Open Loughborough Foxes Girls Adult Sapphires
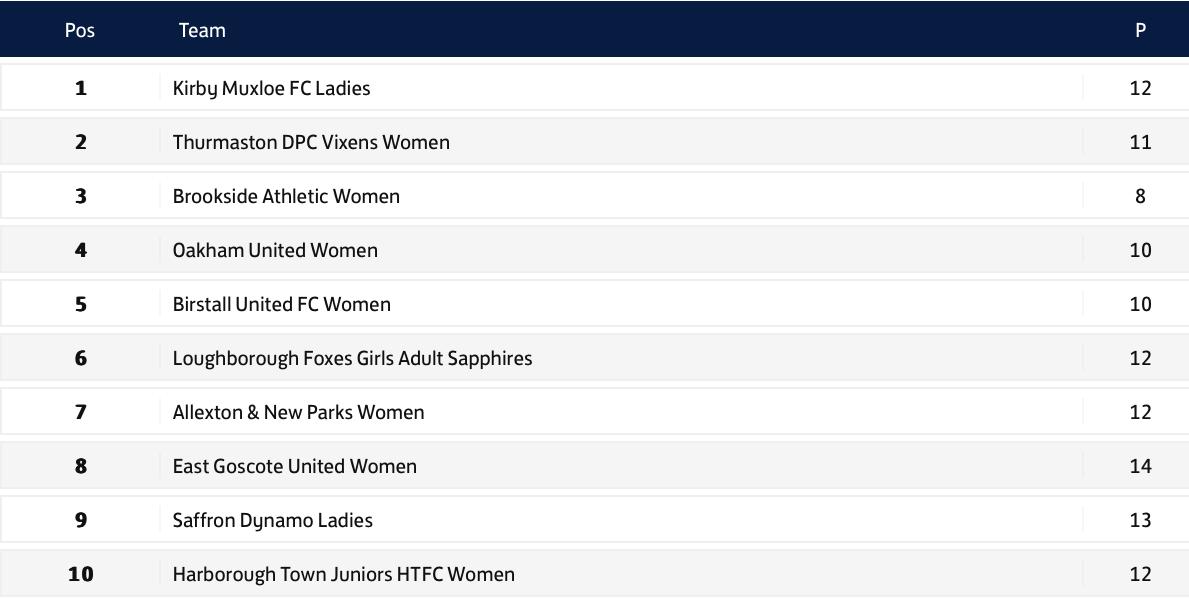 click(x=353, y=358)
